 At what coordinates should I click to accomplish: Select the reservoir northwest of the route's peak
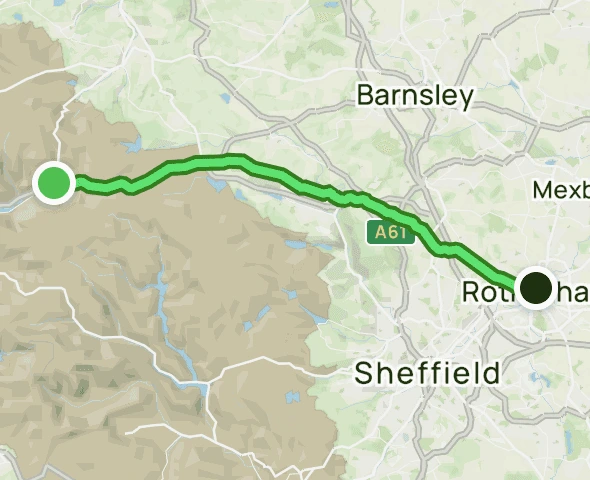(132, 145)
